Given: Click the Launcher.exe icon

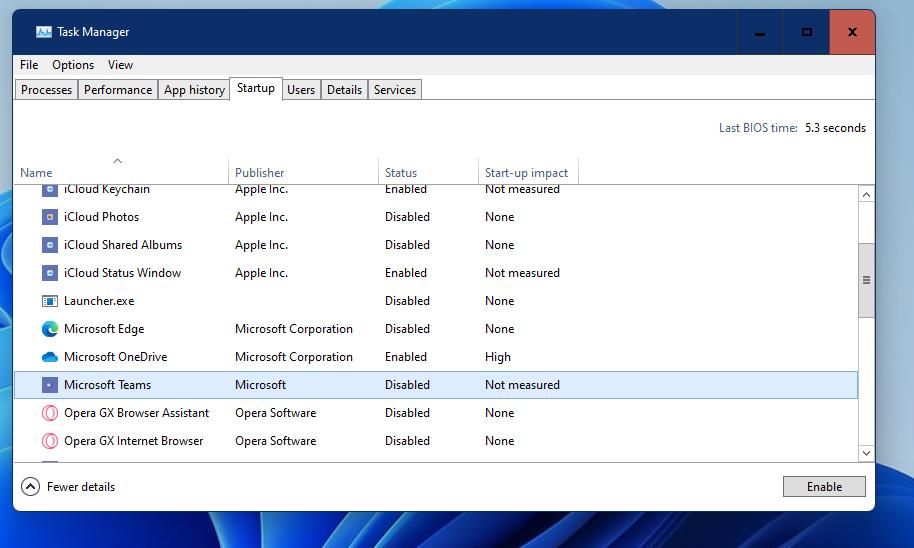Looking at the screenshot, I should point(50,301).
